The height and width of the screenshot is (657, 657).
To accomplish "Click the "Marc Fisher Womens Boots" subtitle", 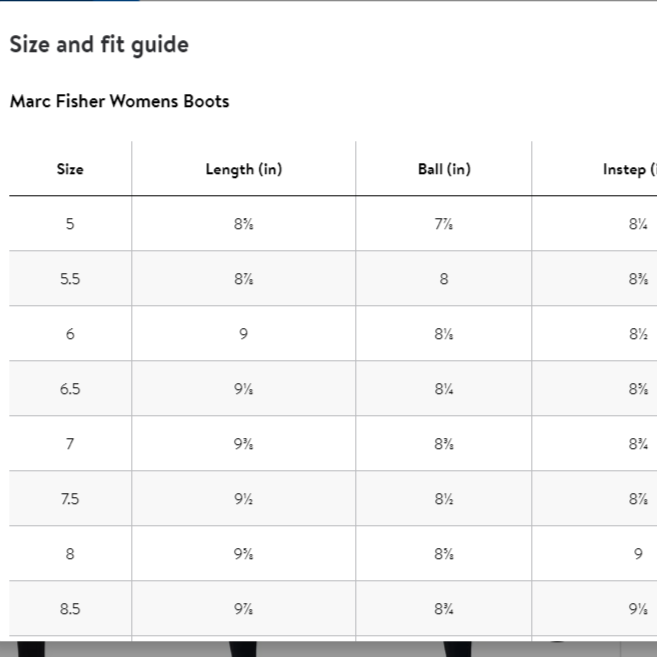I will 119,101.
